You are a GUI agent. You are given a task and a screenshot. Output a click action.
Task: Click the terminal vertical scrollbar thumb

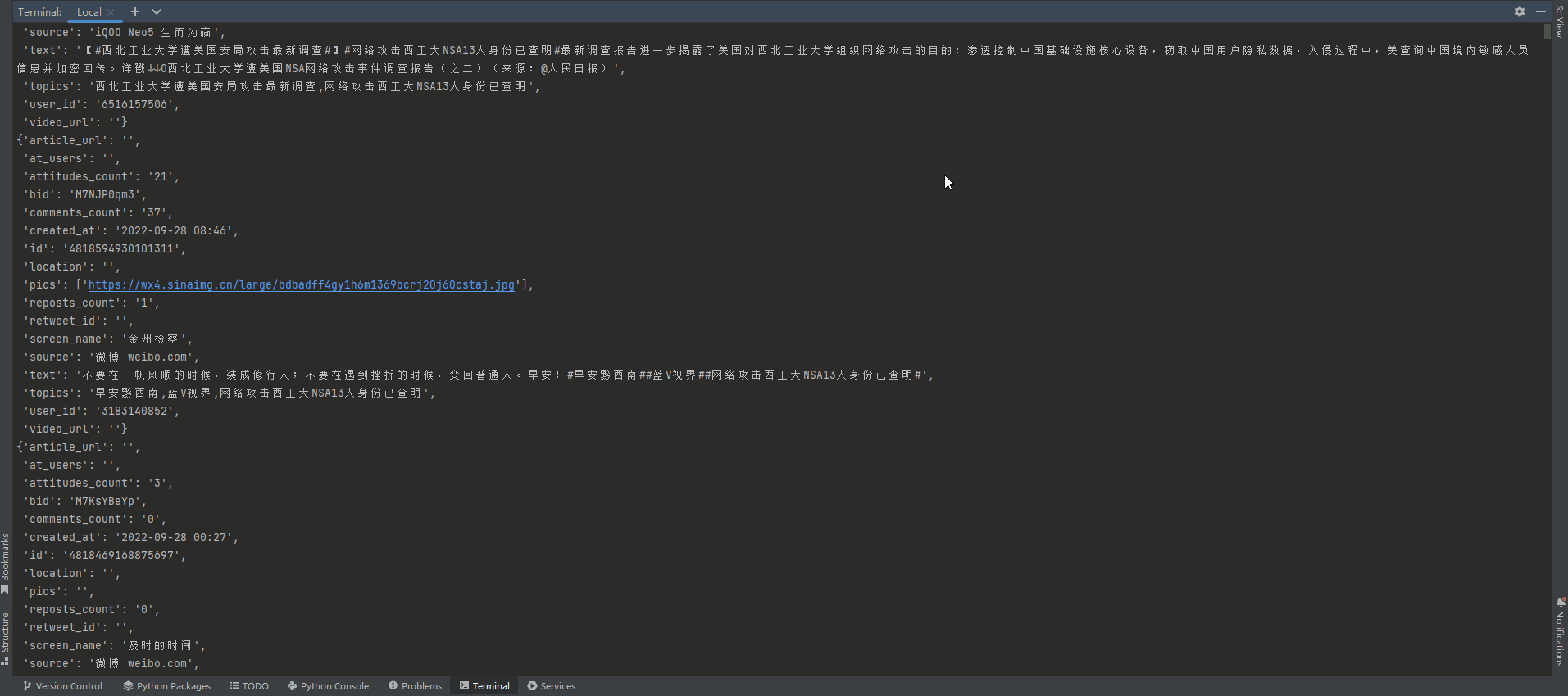tap(1547, 30)
